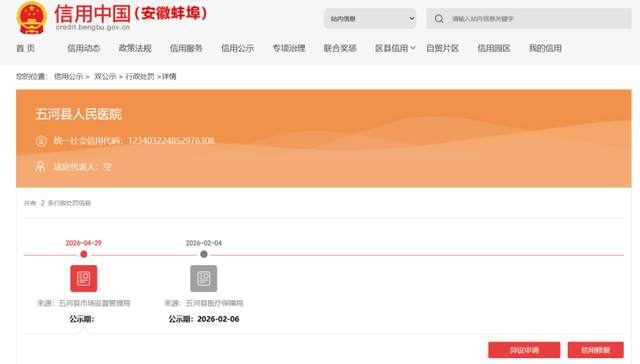This screenshot has width=640, height=364.
Task: Click the 2026-04-29 date label
Action: click(84, 243)
